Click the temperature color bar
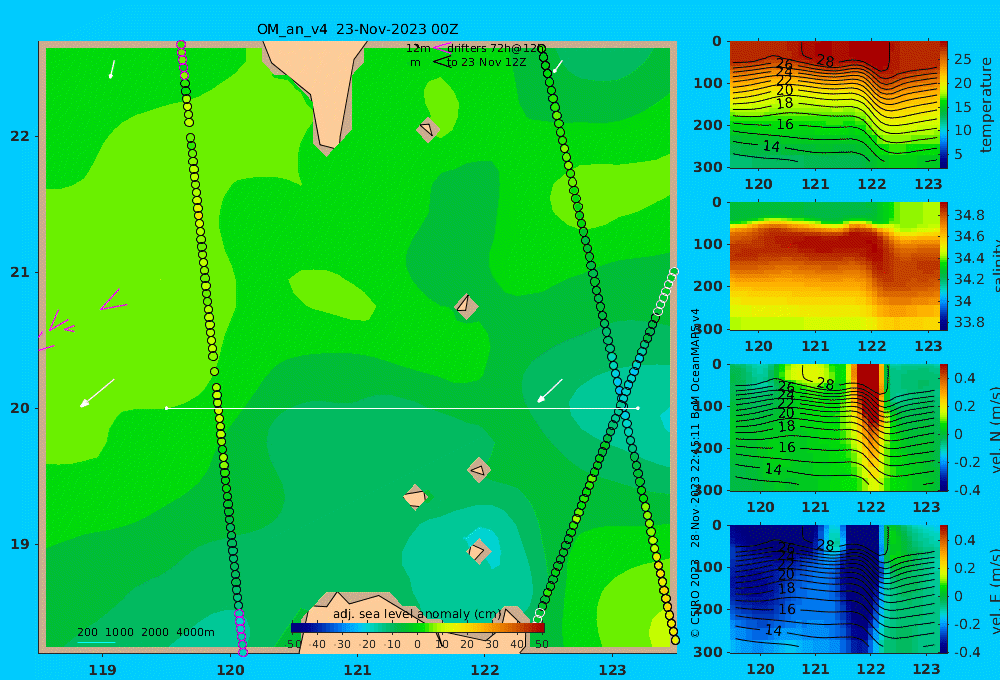Screen dimensions: 1000x680 (x=944, y=105)
